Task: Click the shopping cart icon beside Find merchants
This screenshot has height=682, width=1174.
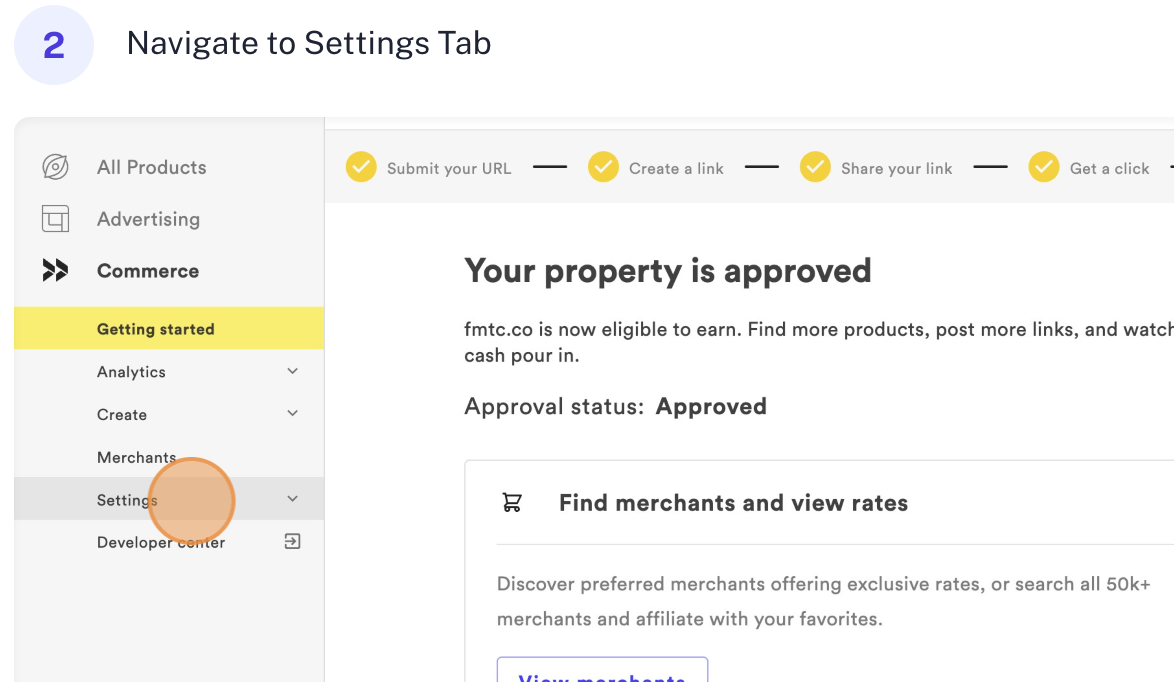Action: click(512, 503)
